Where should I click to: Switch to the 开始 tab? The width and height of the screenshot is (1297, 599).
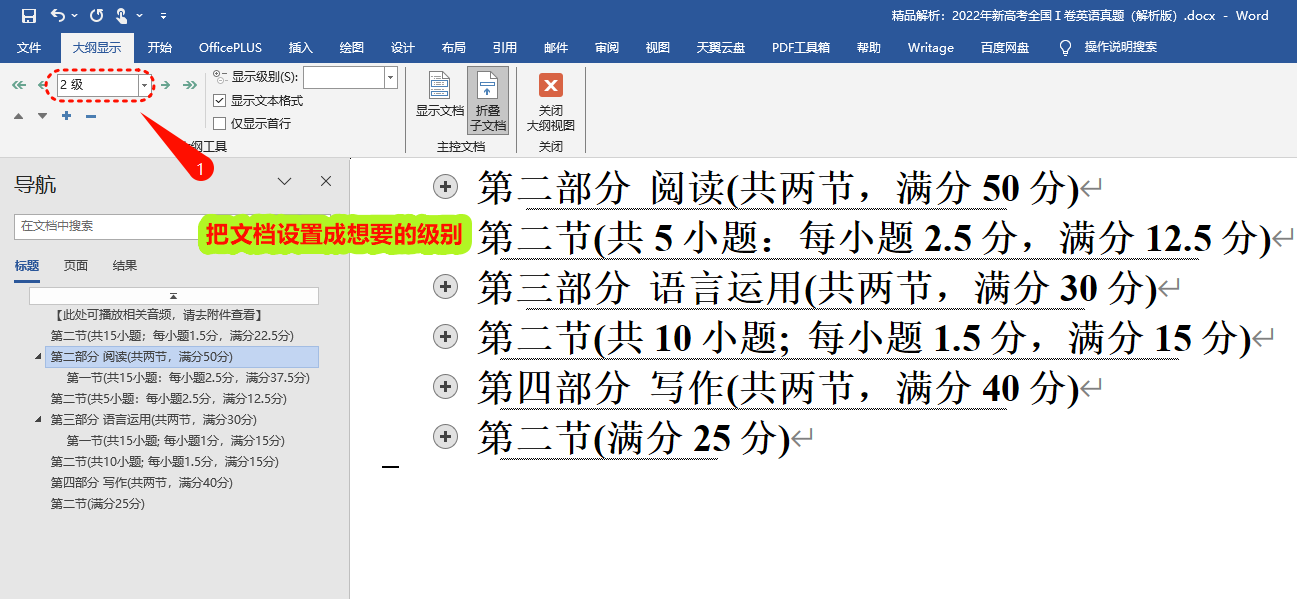(160, 47)
